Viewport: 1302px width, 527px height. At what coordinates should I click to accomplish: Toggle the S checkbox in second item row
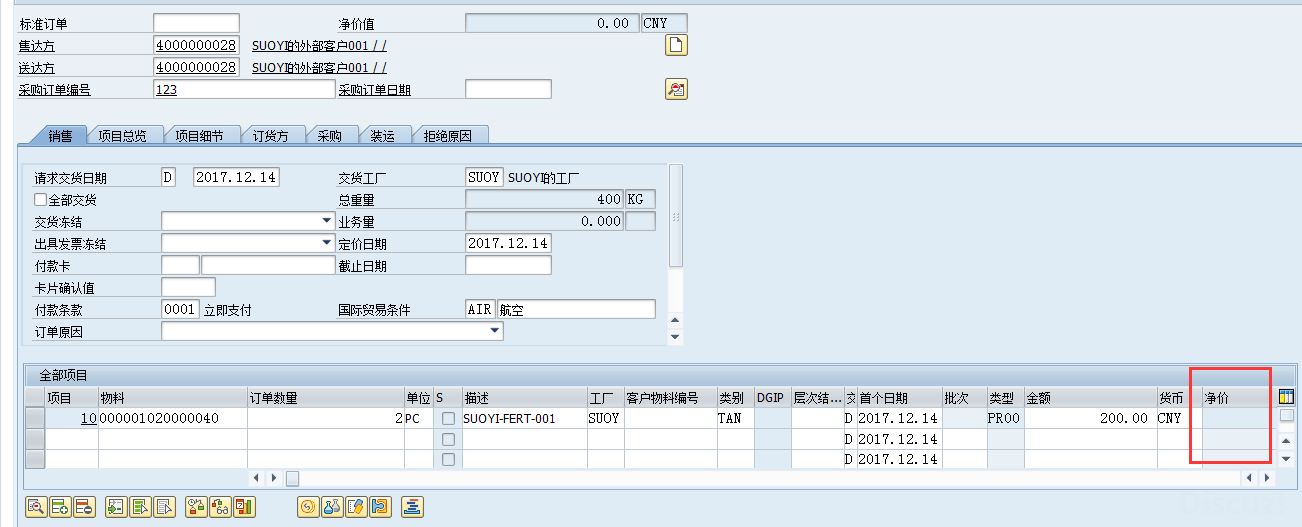(x=448, y=439)
